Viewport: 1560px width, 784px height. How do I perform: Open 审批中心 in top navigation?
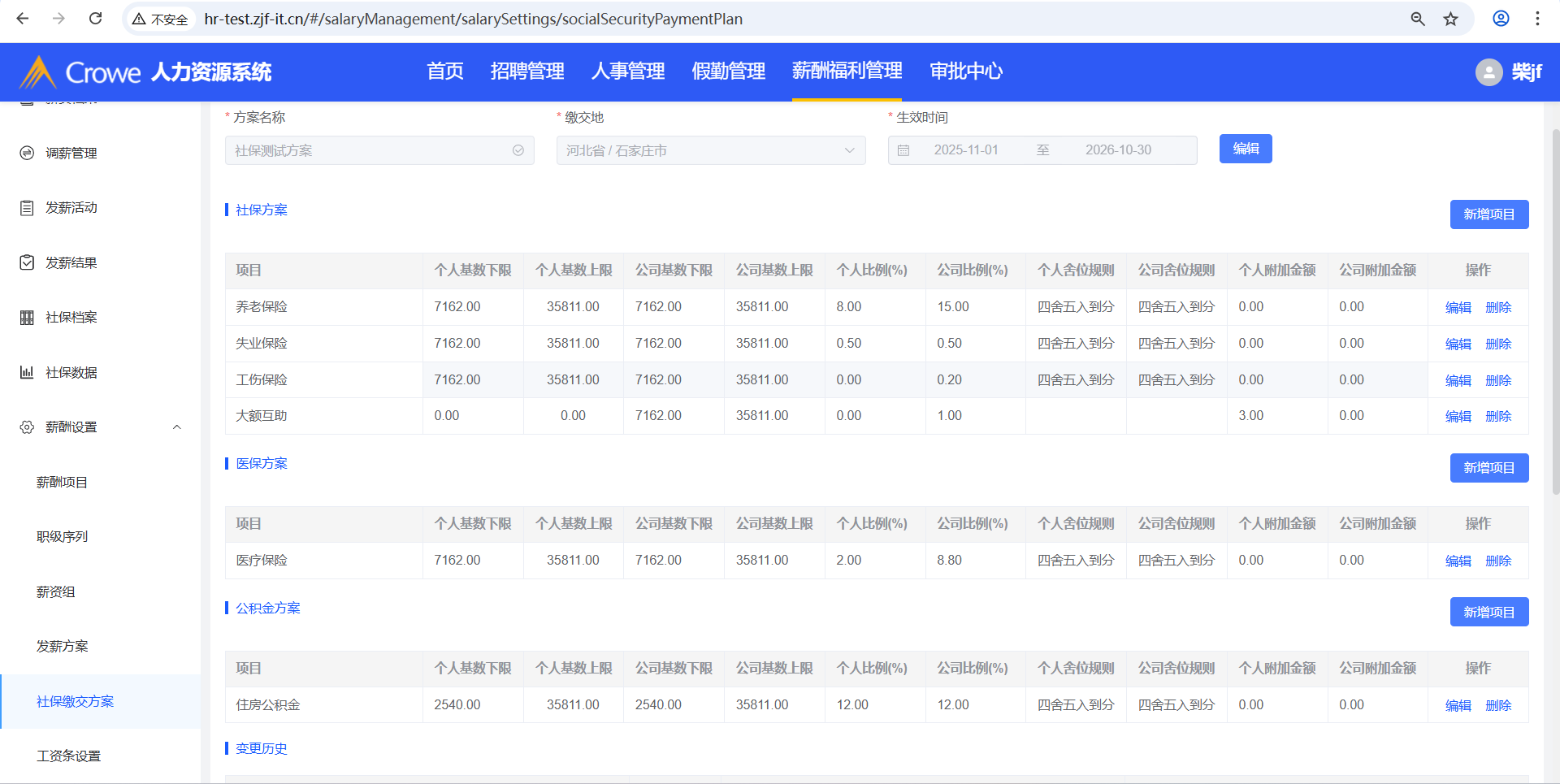[965, 71]
